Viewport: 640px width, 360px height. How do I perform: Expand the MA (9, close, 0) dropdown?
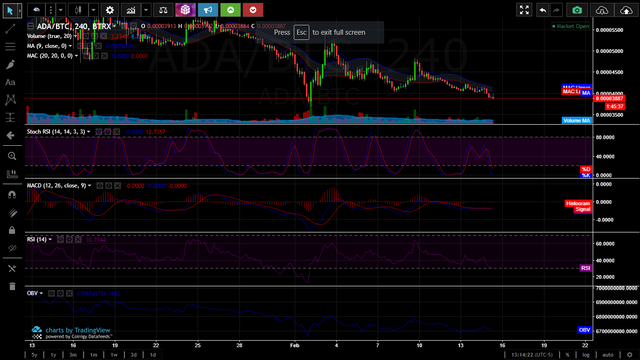coord(71,46)
